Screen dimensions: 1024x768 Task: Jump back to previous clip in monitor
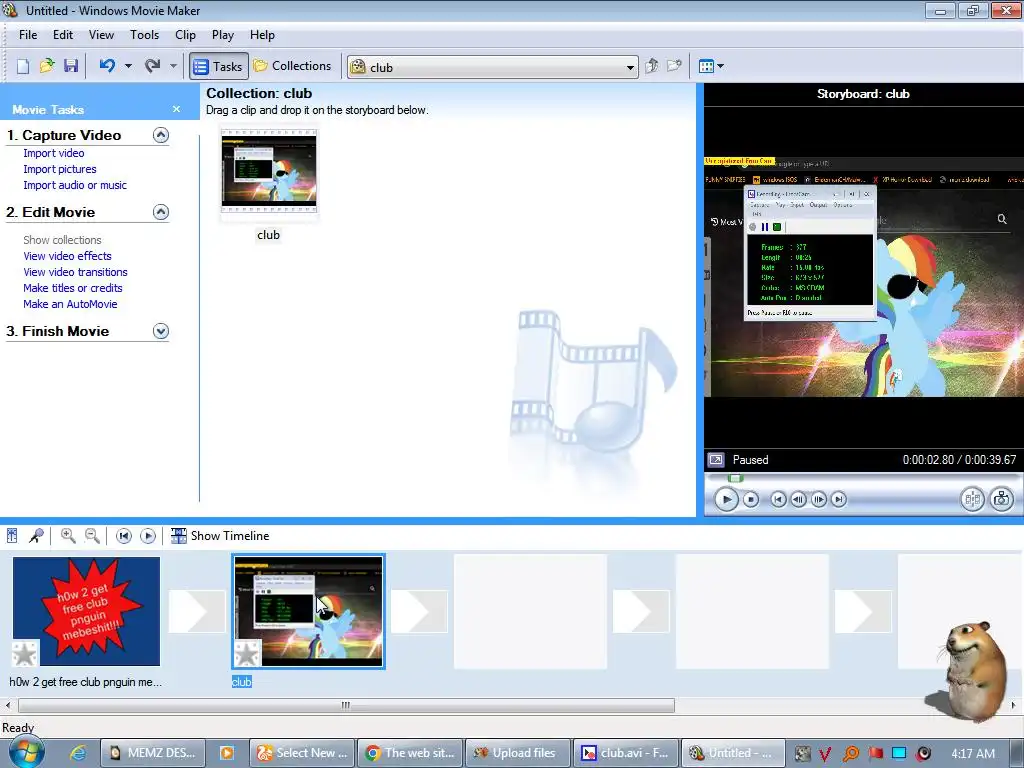point(778,500)
